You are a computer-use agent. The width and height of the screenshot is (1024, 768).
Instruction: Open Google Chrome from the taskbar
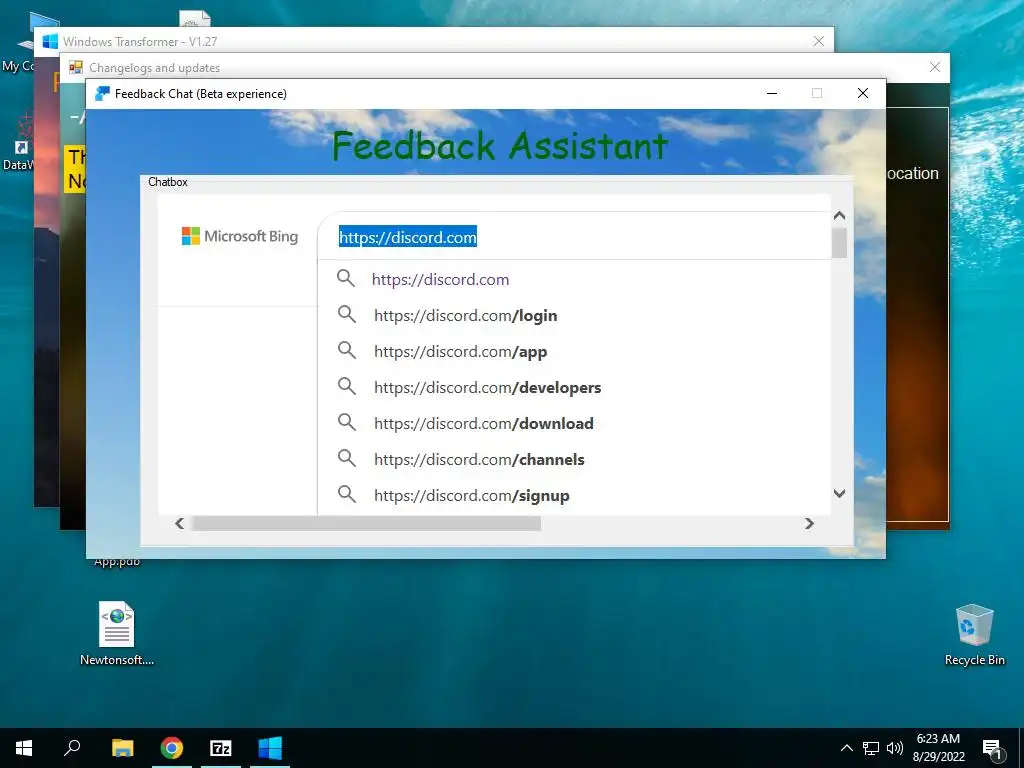(172, 748)
